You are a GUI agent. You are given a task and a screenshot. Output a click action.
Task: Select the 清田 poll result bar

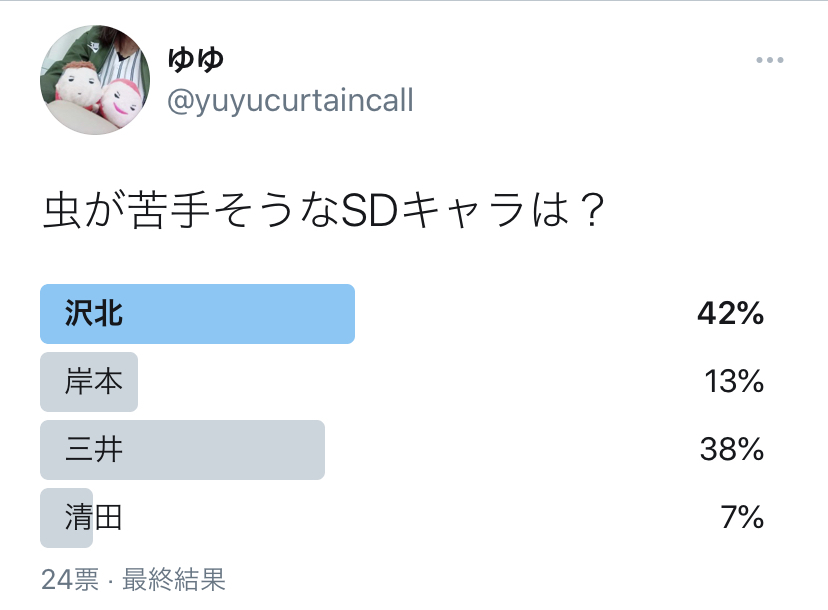pos(67,518)
